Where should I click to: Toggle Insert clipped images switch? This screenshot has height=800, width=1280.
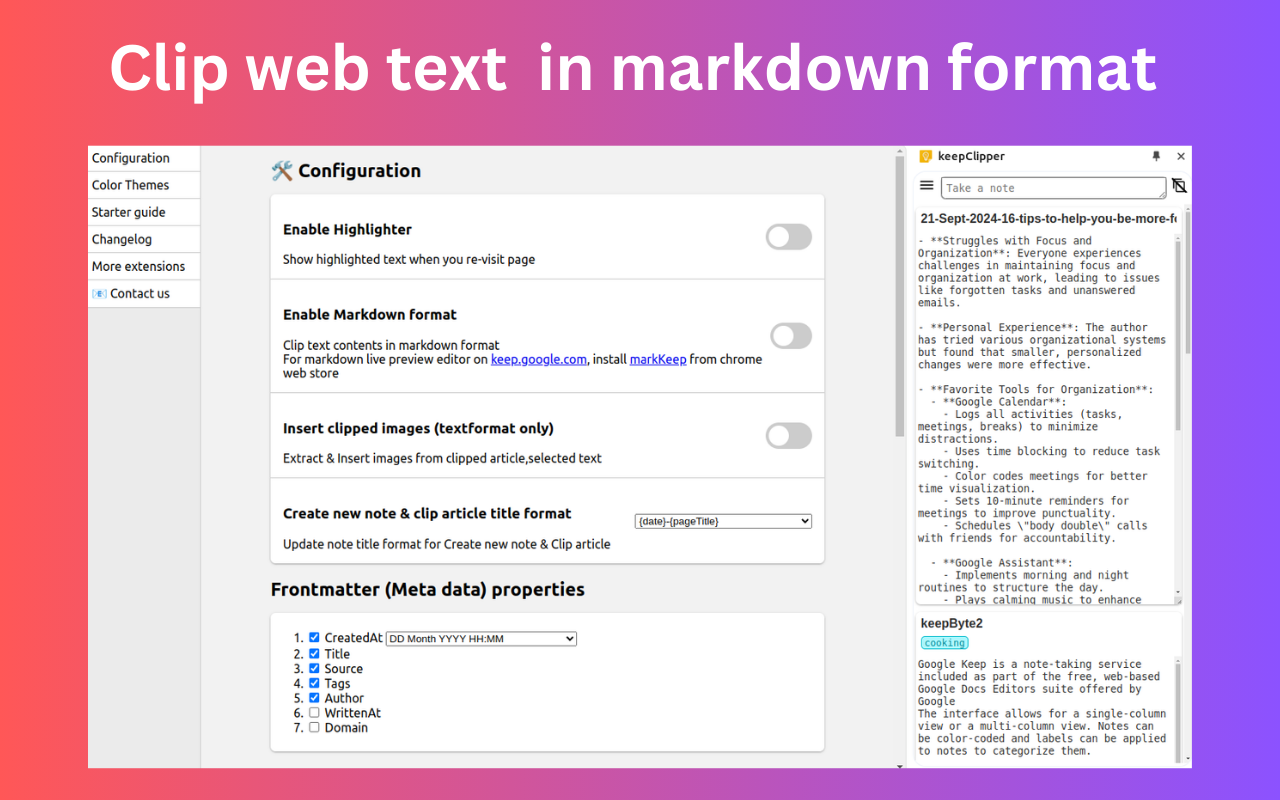pyautogui.click(x=789, y=435)
